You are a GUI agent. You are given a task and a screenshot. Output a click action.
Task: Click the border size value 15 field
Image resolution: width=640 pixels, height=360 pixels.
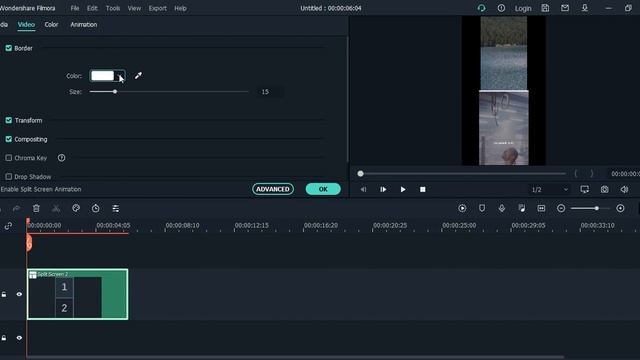point(269,92)
